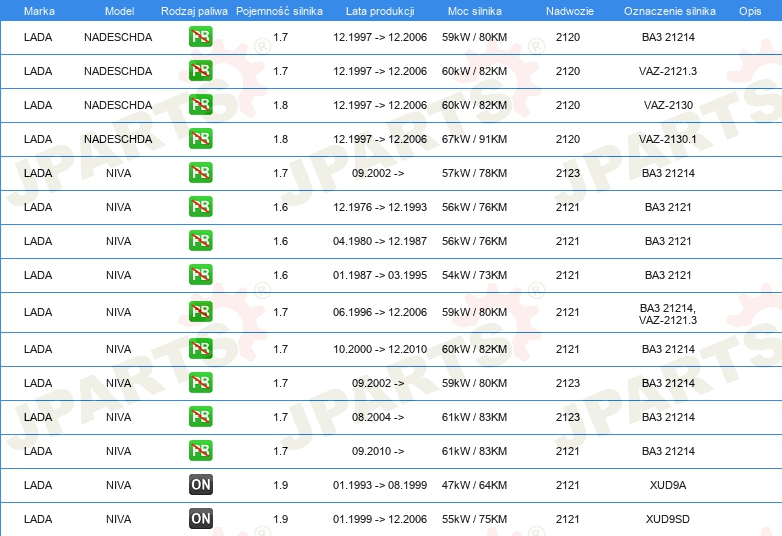
Task: Click the Nadwozie column header
Action: (x=570, y=11)
